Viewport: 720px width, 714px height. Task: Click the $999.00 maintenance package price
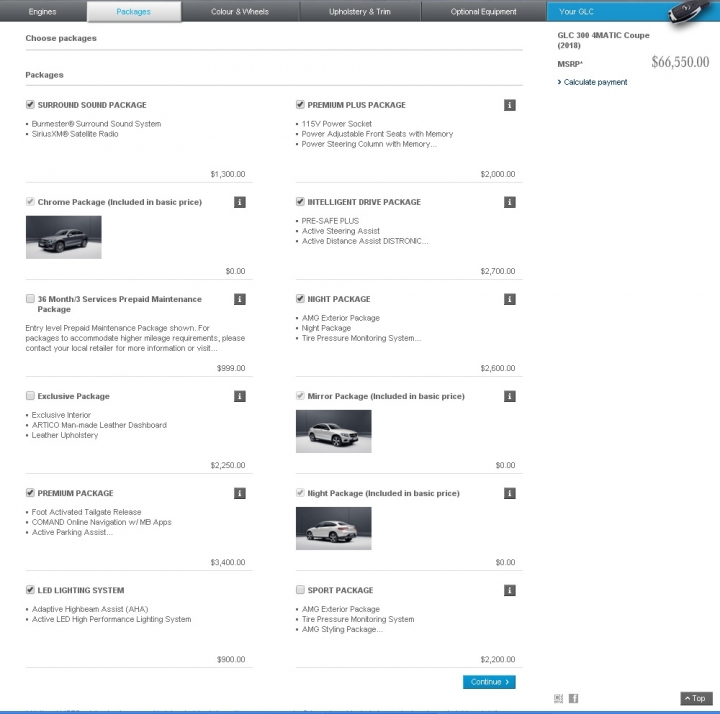coord(231,368)
